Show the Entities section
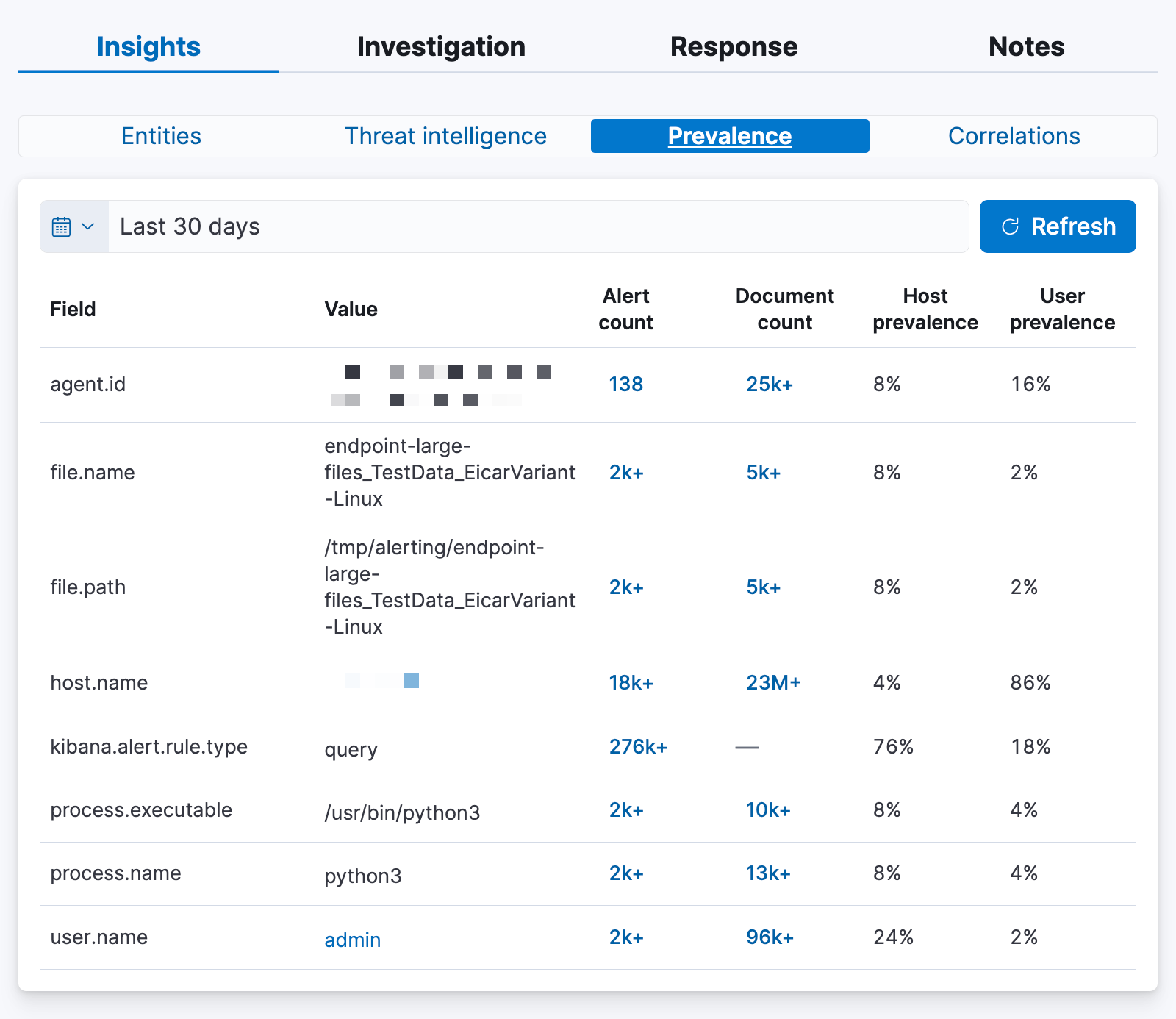Viewport: 1176px width, 1019px height. [161, 136]
